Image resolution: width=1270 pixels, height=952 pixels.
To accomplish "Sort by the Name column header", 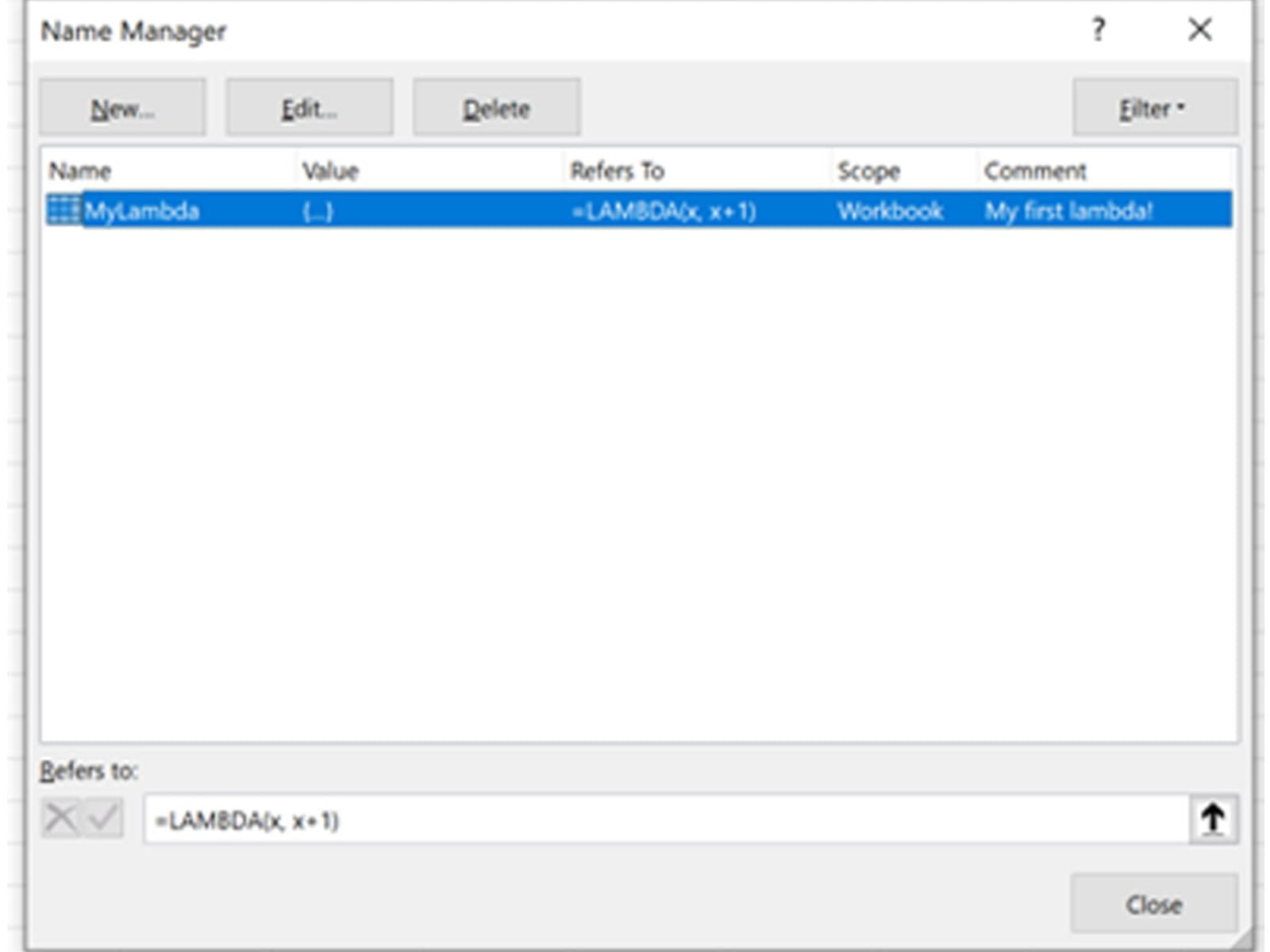I will (x=80, y=171).
